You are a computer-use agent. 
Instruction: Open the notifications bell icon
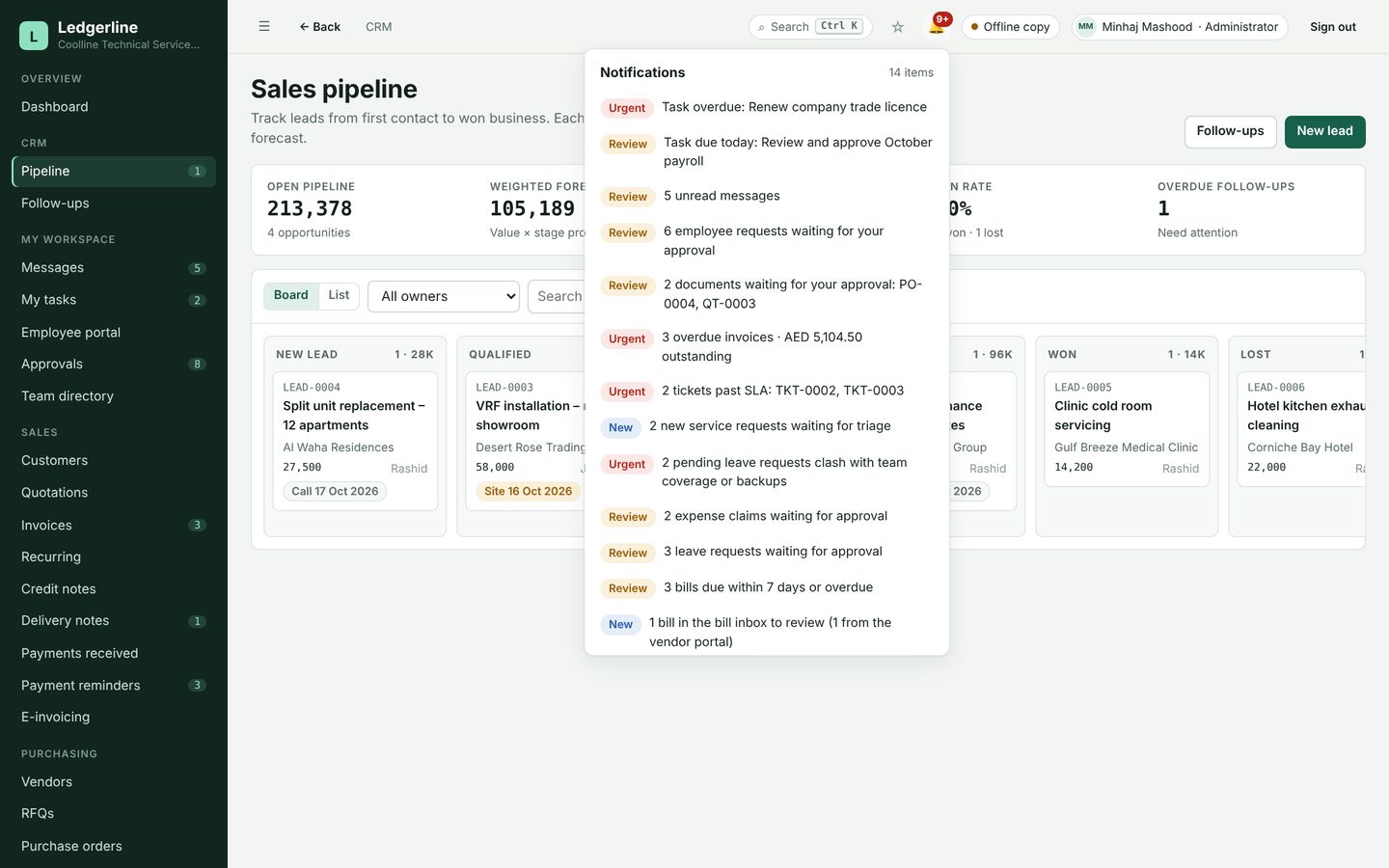(937, 26)
